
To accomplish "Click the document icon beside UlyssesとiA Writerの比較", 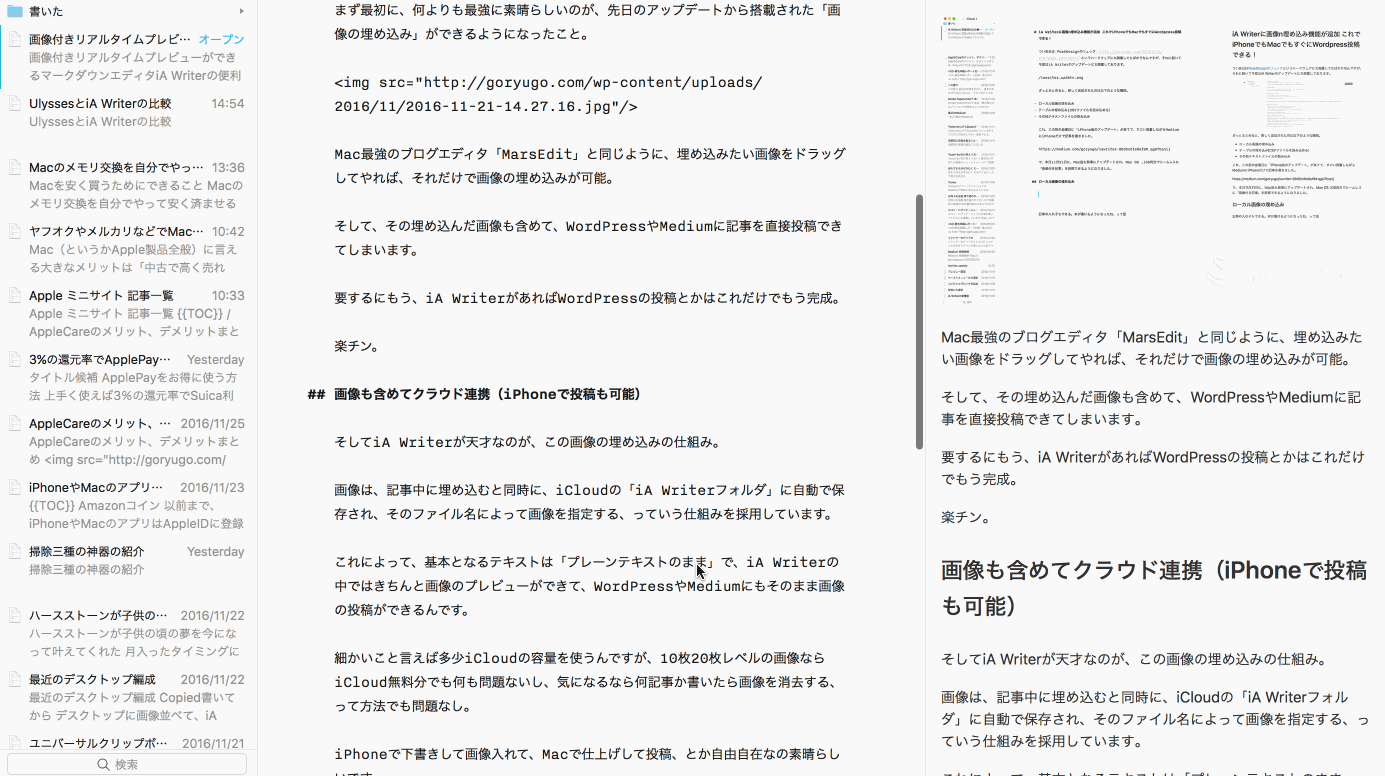I will point(14,104).
